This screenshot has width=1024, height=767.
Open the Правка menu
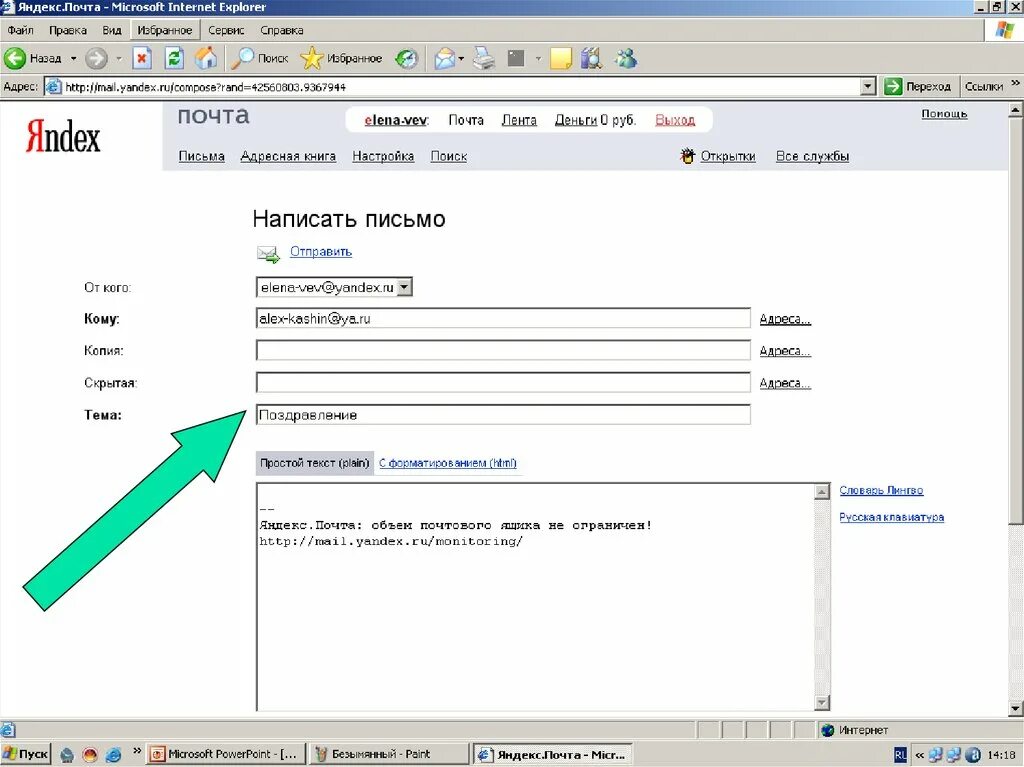(x=68, y=30)
